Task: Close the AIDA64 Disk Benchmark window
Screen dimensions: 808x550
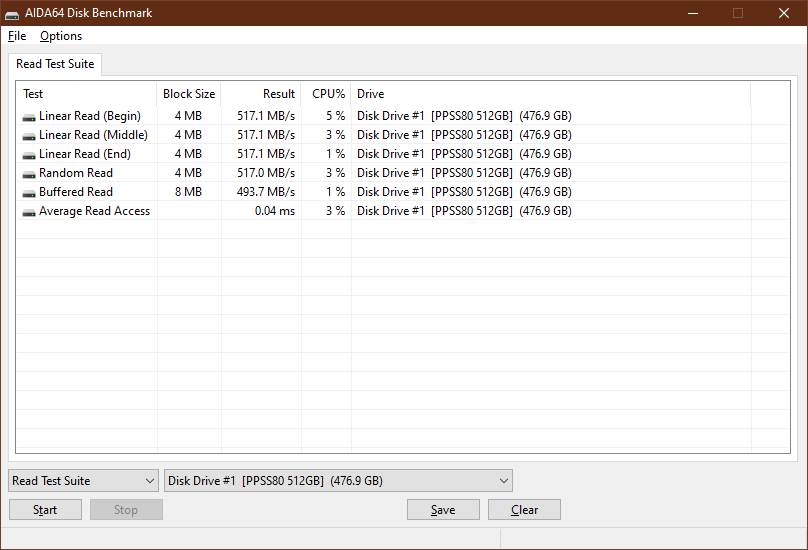Action: click(784, 13)
